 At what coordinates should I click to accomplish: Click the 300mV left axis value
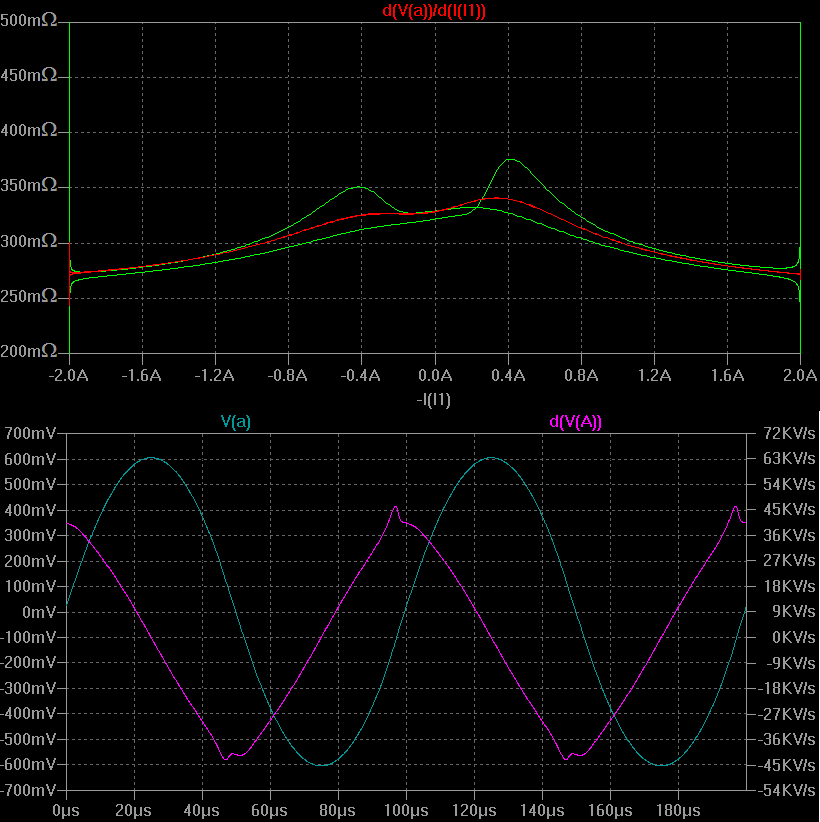click(x=30, y=536)
